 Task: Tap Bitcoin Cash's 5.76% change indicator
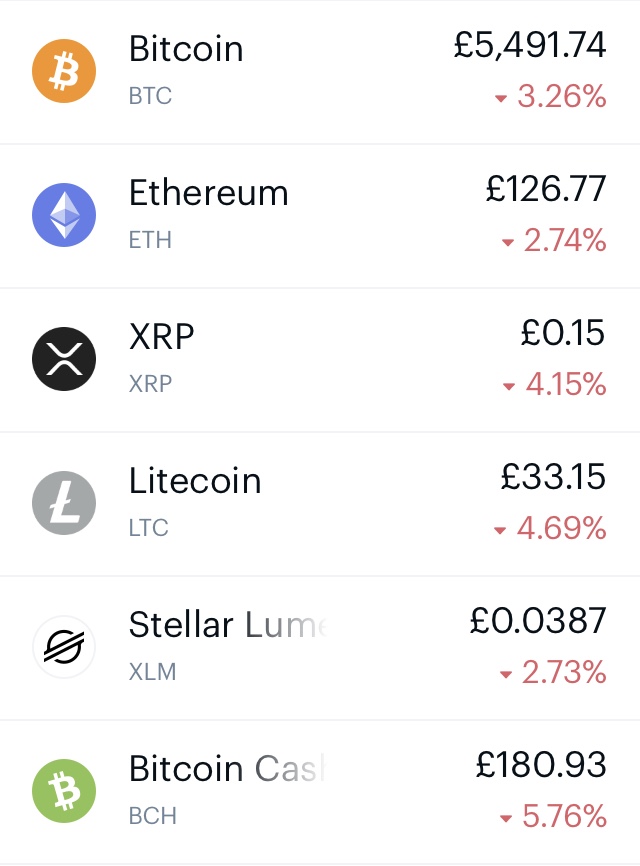(x=553, y=816)
